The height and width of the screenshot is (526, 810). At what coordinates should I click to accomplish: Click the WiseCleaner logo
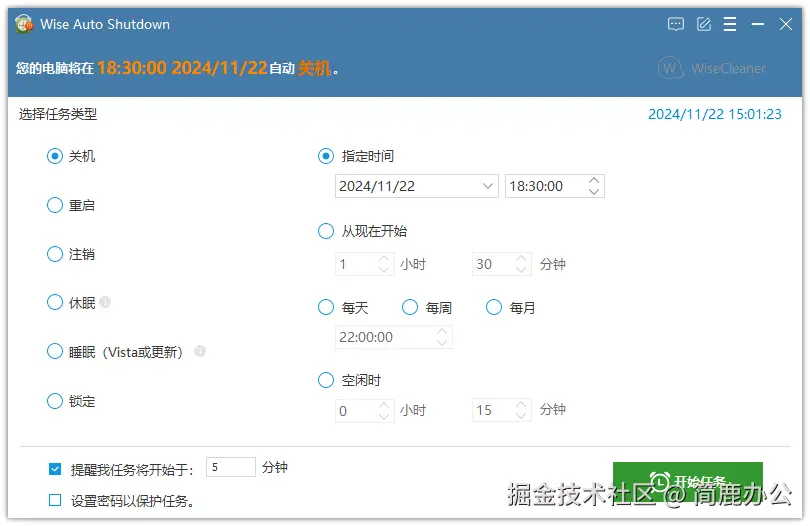pyautogui.click(x=712, y=68)
